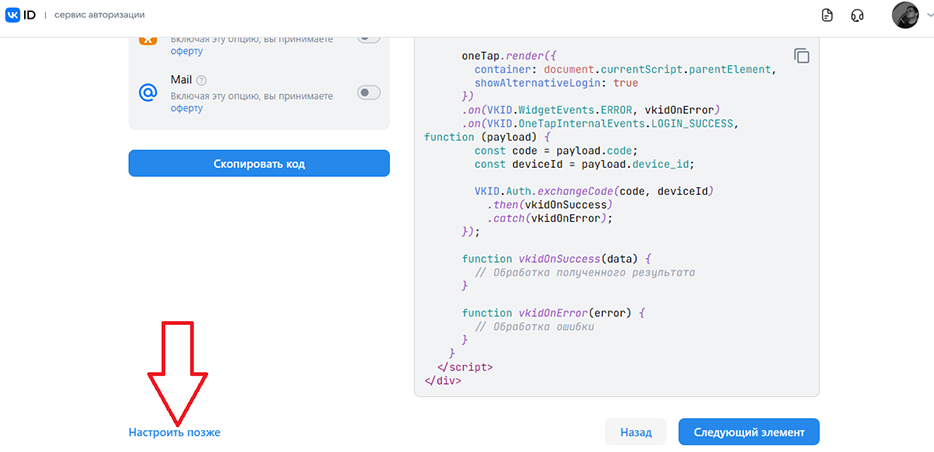Image resolution: width=934 pixels, height=452 pixels.
Task: Open the оферту link above Mail
Action: [x=186, y=51]
